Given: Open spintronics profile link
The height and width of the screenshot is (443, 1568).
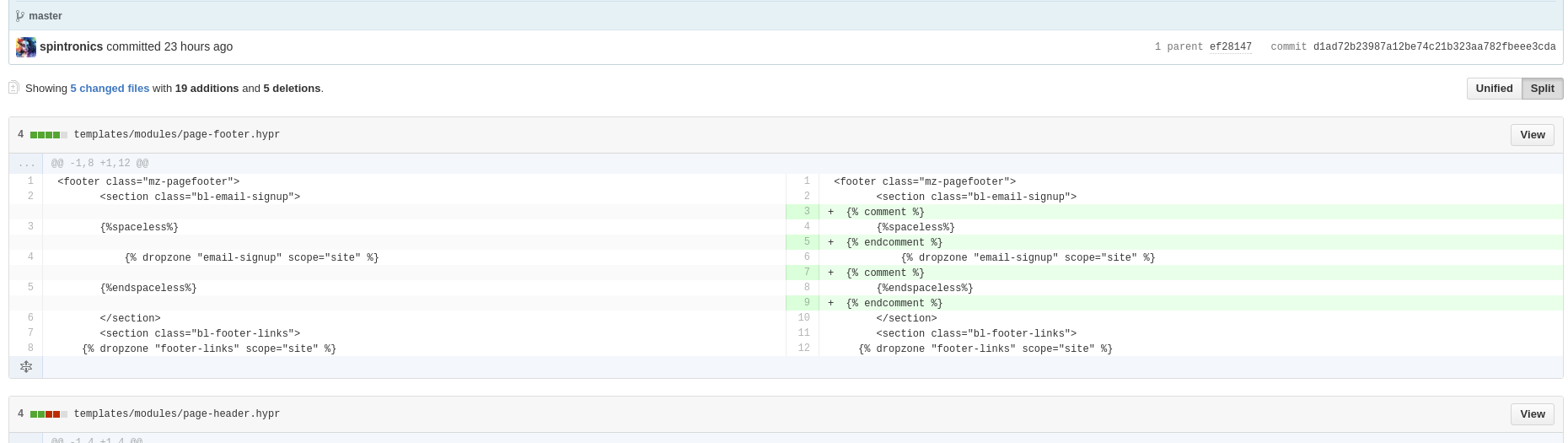Looking at the screenshot, I should coord(71,47).
